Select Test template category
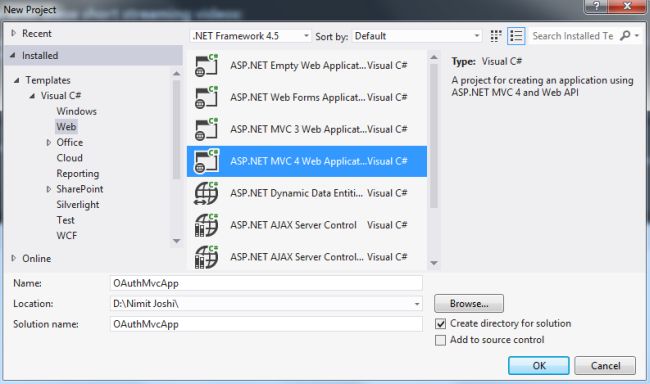Image resolution: width=650 pixels, height=384 pixels. pyautogui.click(x=65, y=220)
